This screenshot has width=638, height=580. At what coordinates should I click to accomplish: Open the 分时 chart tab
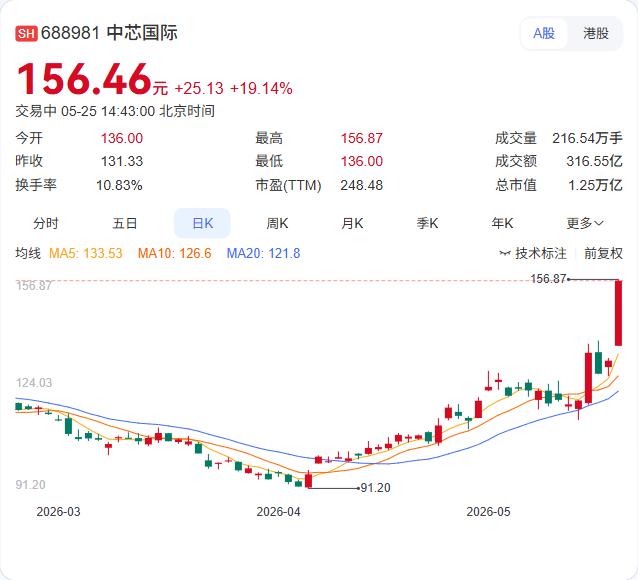46,223
